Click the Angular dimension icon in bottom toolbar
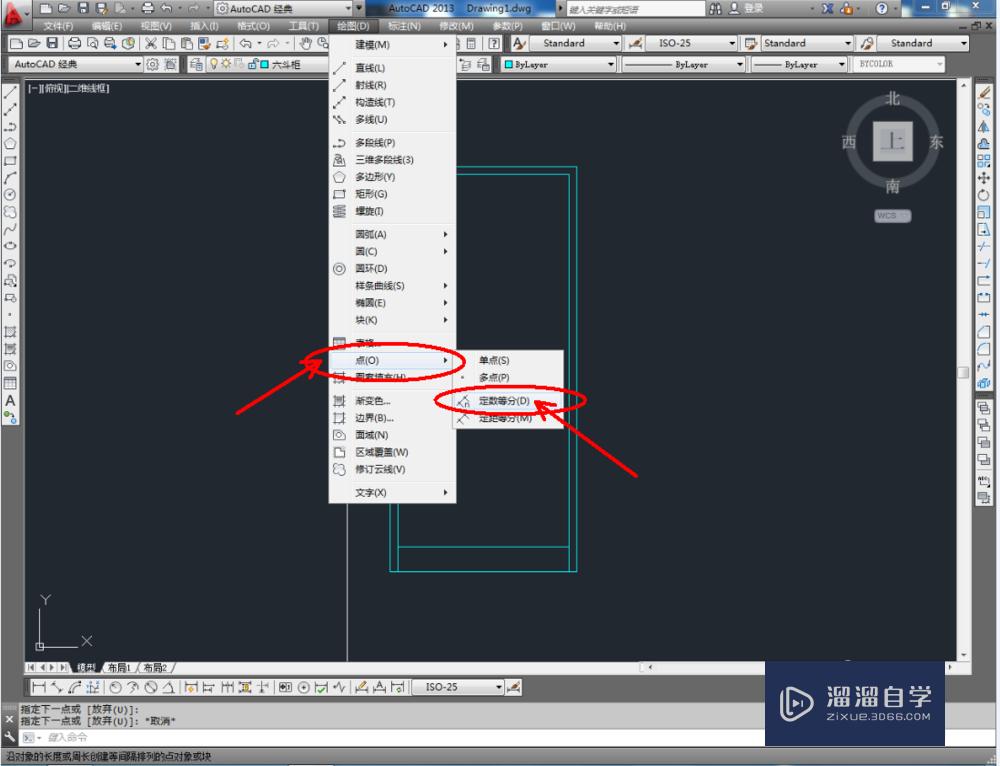The image size is (1000, 766). [x=168, y=687]
